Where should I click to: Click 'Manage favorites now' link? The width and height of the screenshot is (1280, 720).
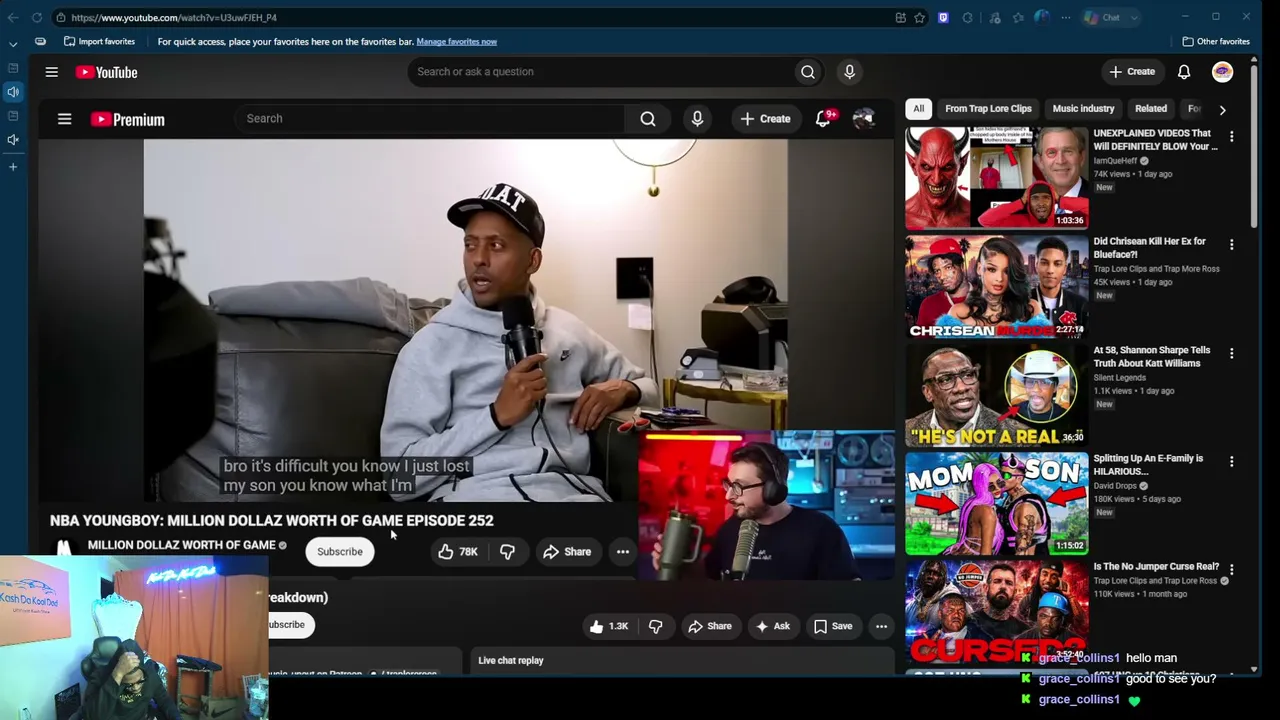[456, 42]
